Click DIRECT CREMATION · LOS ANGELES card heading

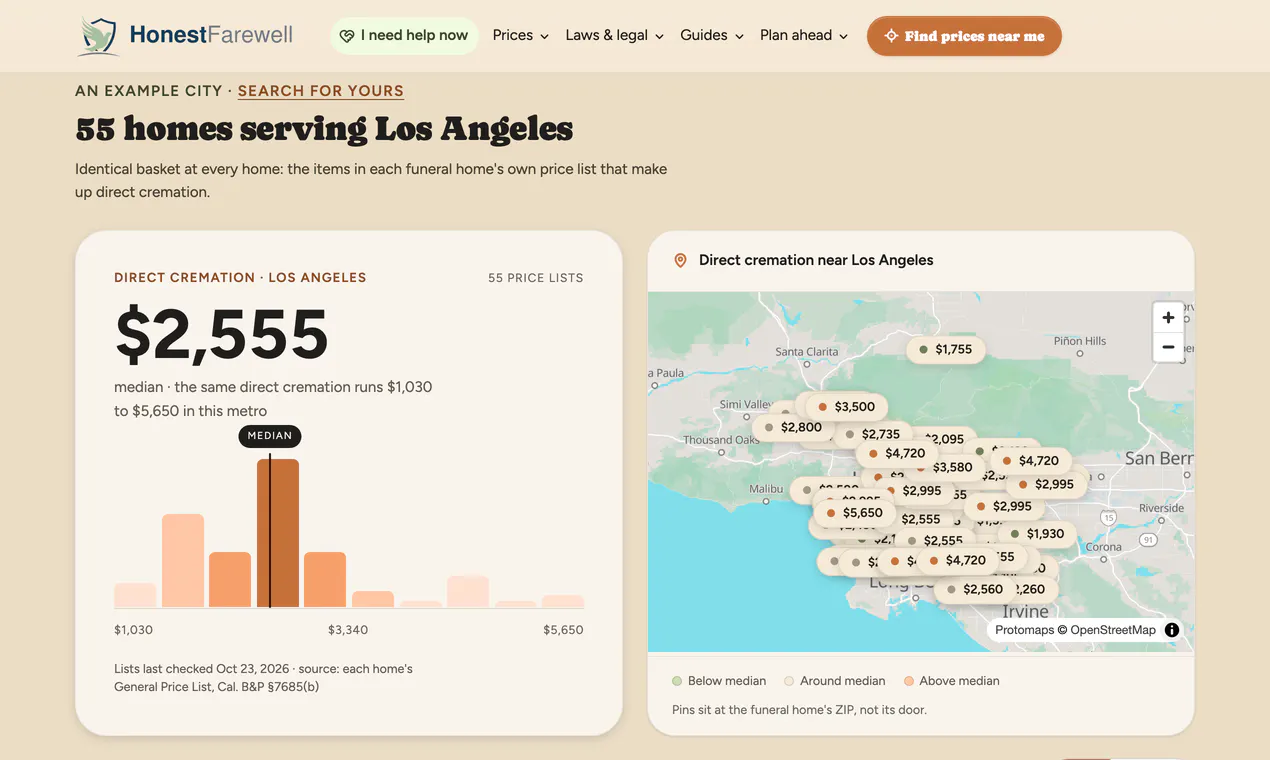click(240, 278)
